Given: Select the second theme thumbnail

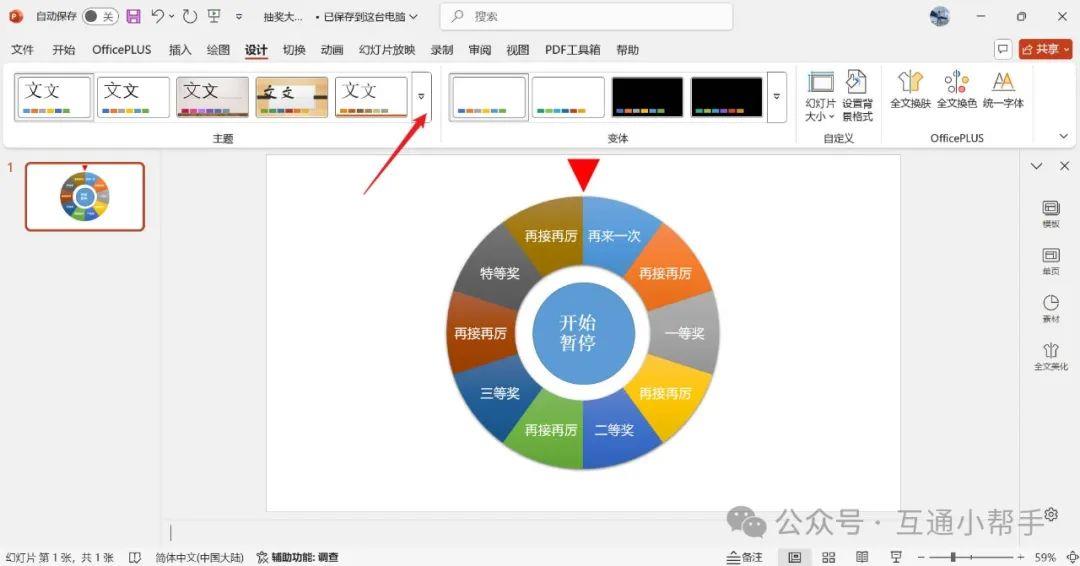Looking at the screenshot, I should tap(133, 97).
